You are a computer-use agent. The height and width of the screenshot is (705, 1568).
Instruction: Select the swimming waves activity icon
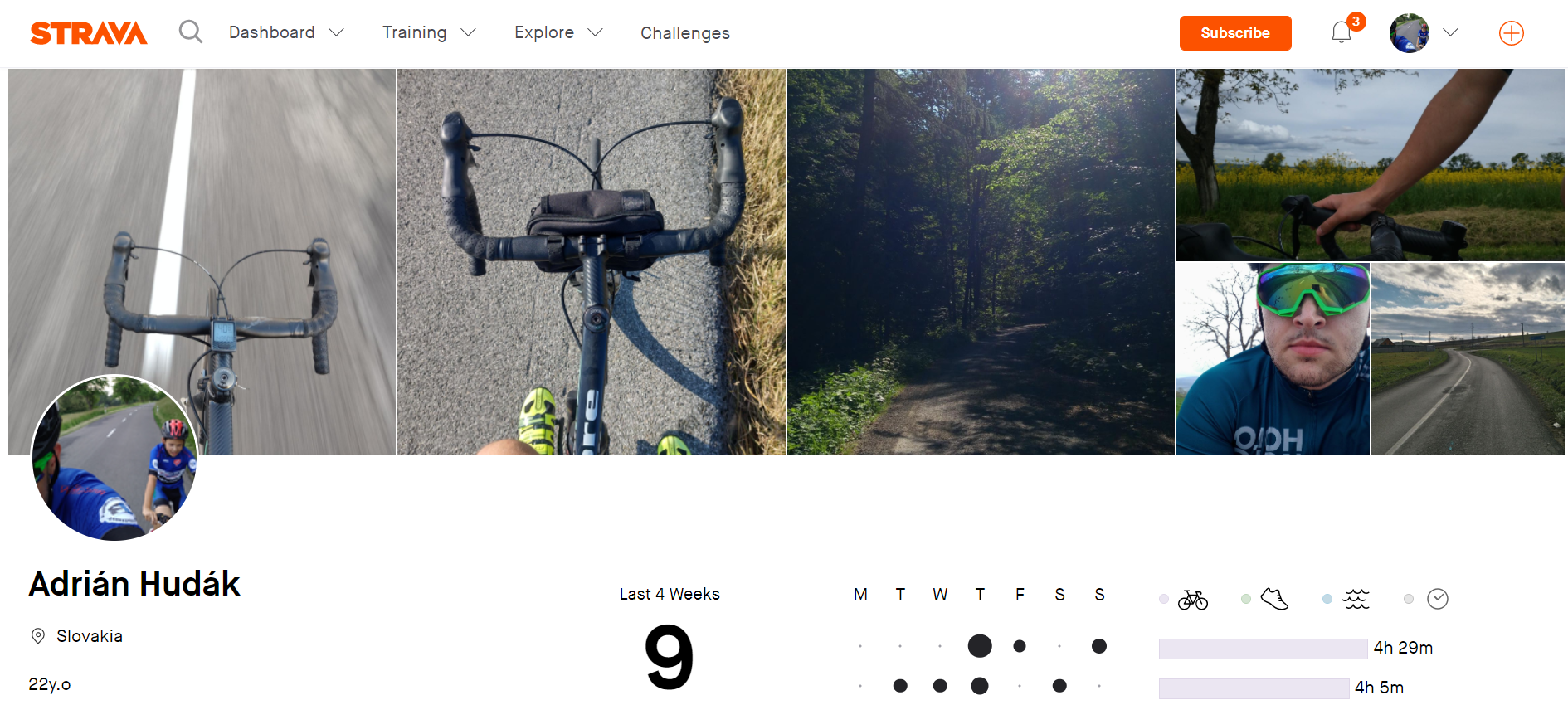(1356, 599)
